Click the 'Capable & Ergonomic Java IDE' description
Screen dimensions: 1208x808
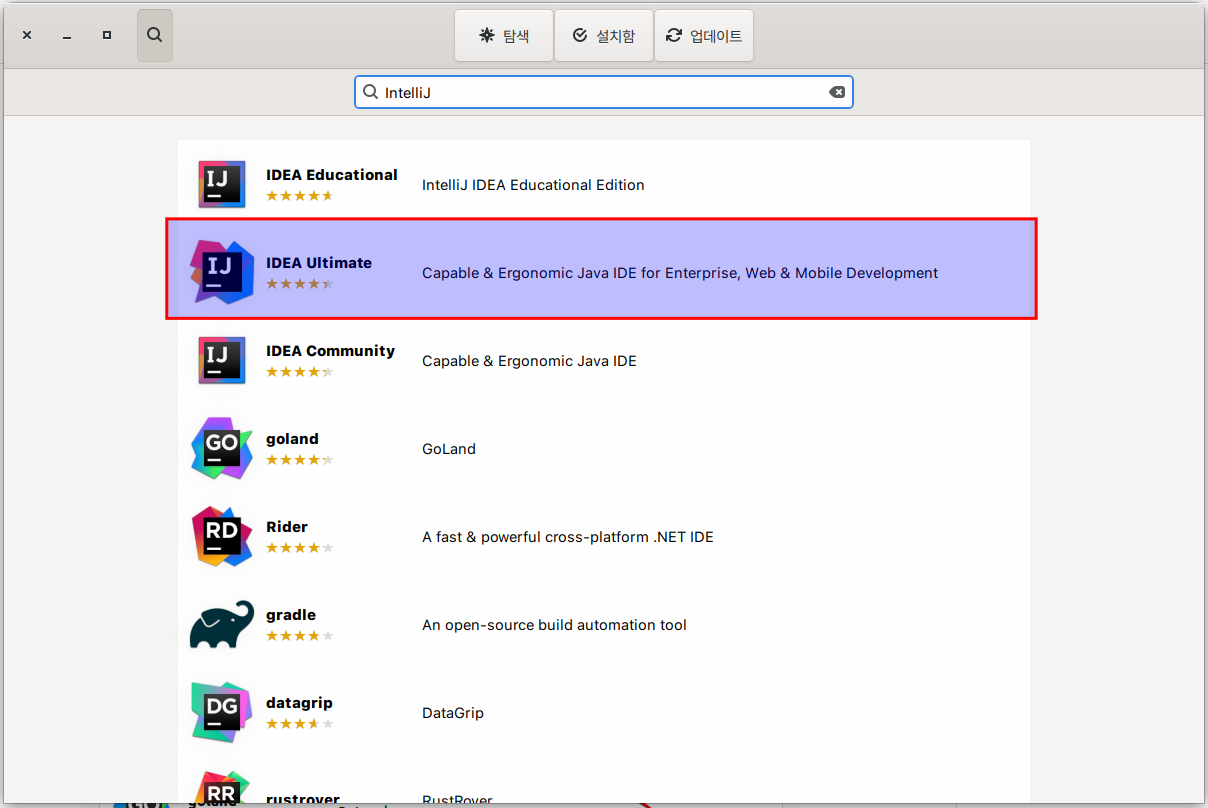click(x=529, y=361)
